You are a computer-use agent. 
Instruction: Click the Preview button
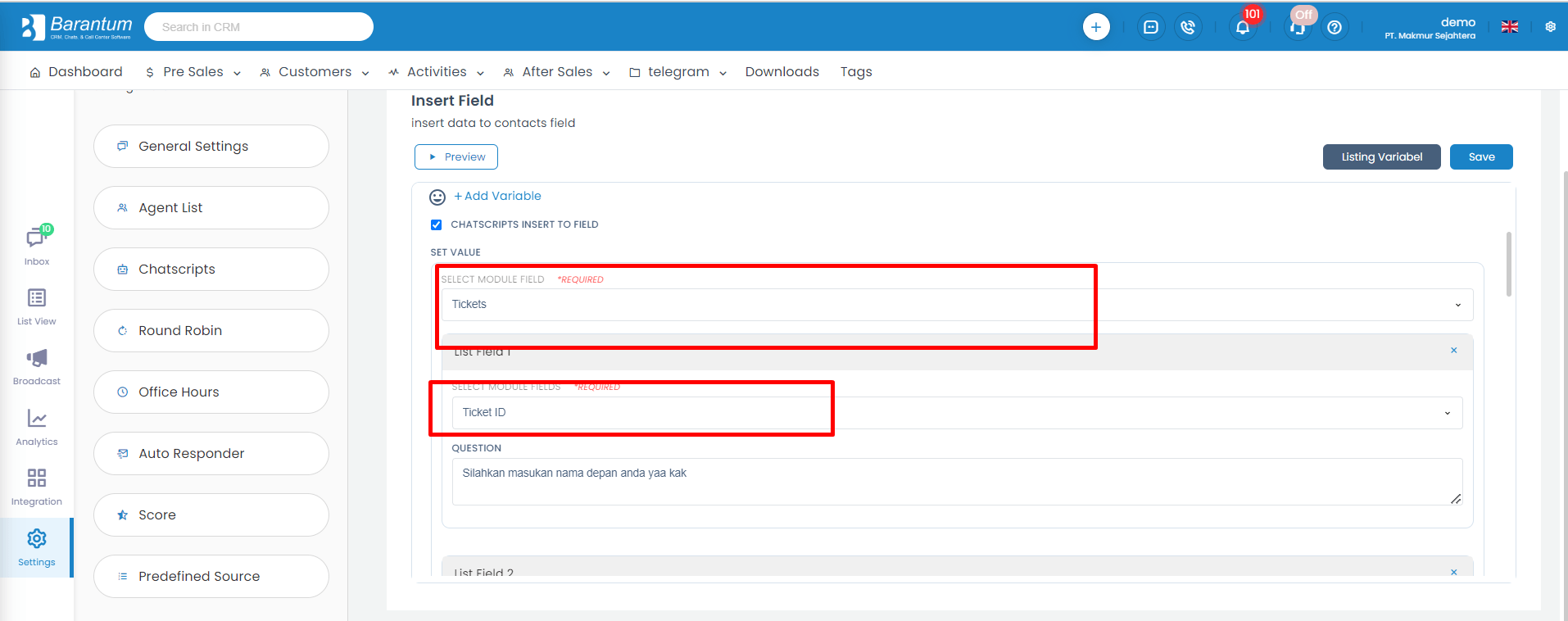coord(456,157)
